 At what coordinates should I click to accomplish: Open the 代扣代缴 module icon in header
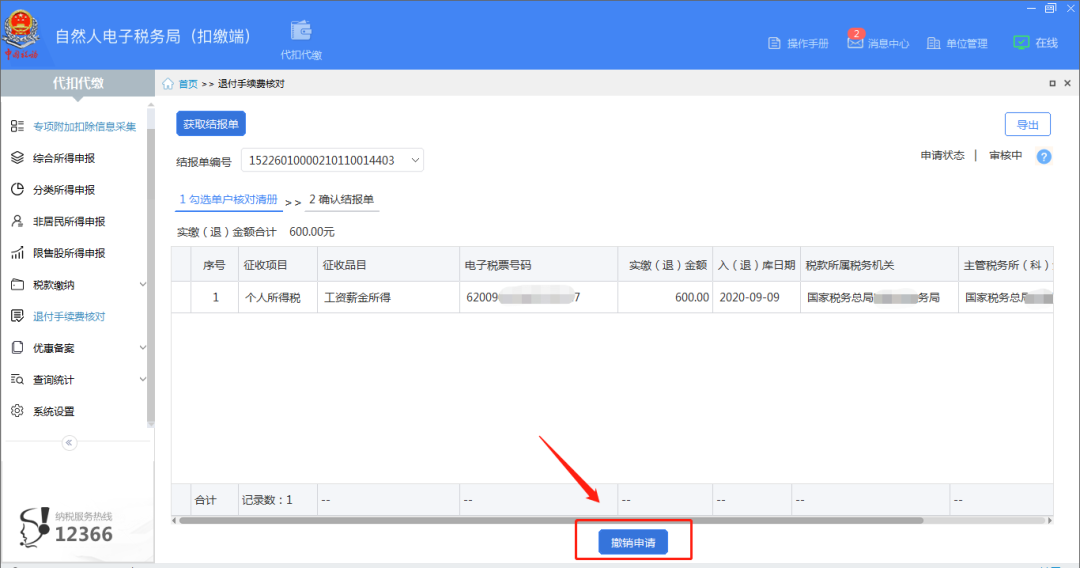[301, 31]
